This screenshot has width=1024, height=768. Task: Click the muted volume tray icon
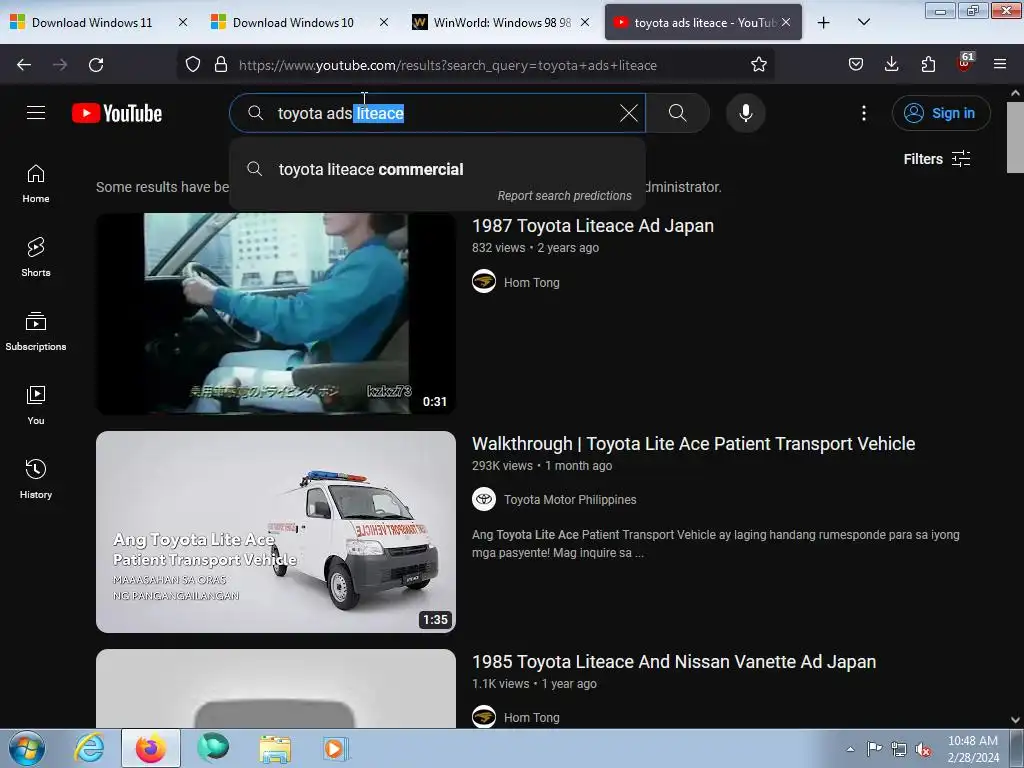click(923, 749)
